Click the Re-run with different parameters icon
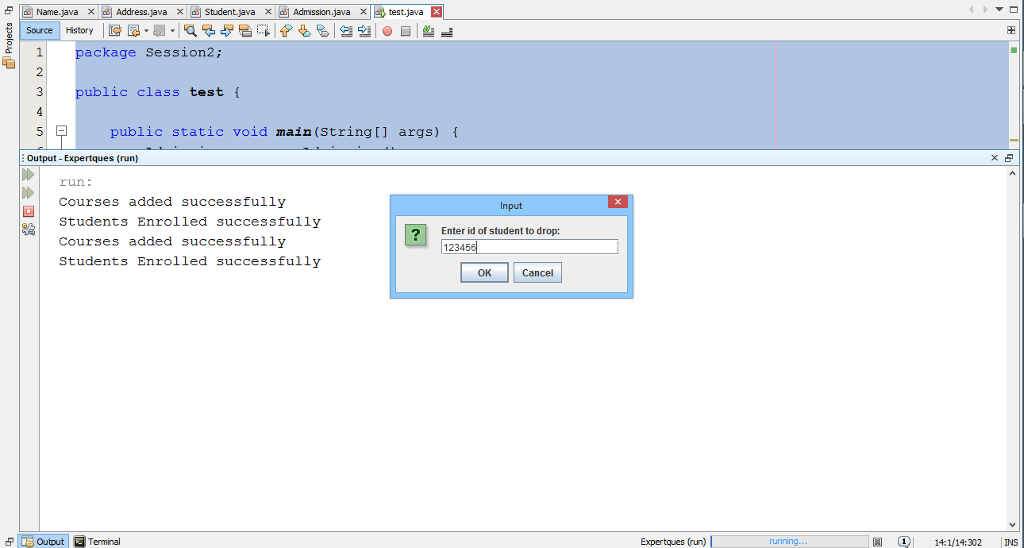The width and height of the screenshot is (1024, 548). coord(27,193)
